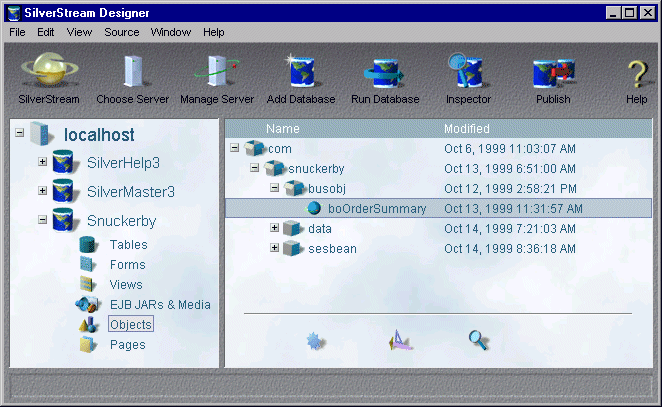Click date 'Oct 14, 1999 7:21:03 AM'
Viewport: 662px width, 407px height.
point(510,228)
